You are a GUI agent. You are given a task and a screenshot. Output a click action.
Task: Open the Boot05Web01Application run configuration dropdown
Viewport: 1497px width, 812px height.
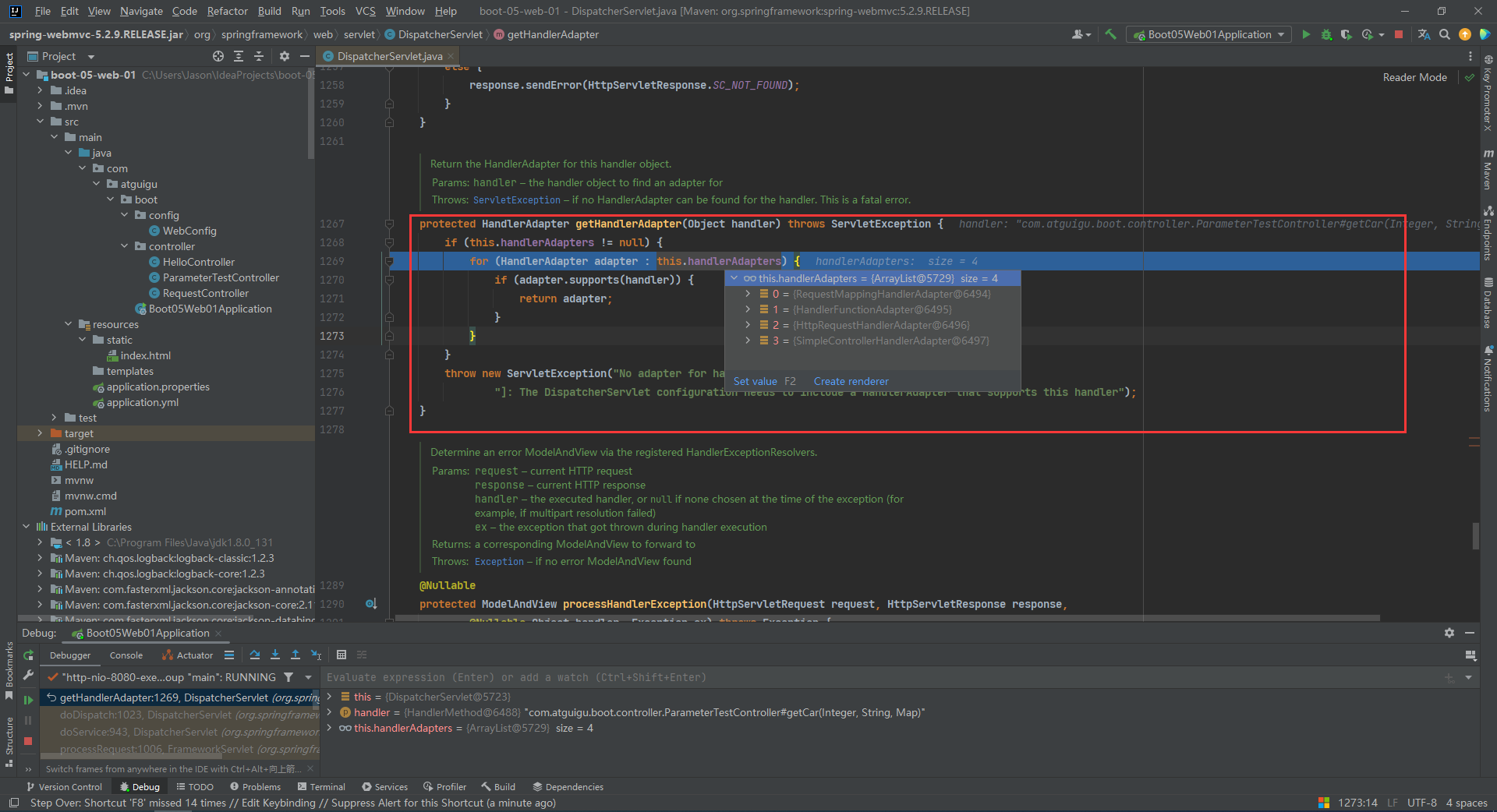pyautogui.click(x=1209, y=34)
